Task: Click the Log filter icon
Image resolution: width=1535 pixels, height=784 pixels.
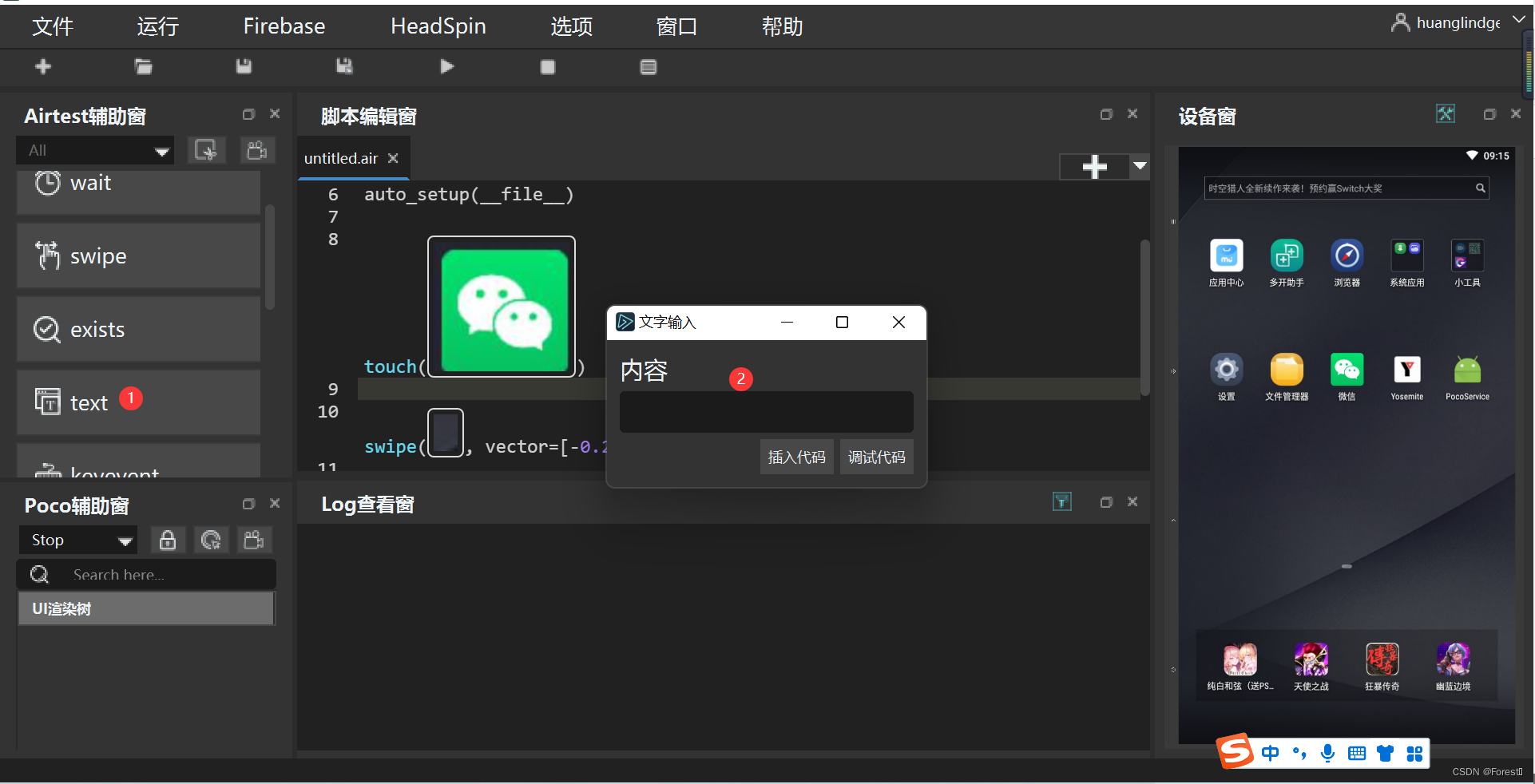Action: tap(1062, 501)
